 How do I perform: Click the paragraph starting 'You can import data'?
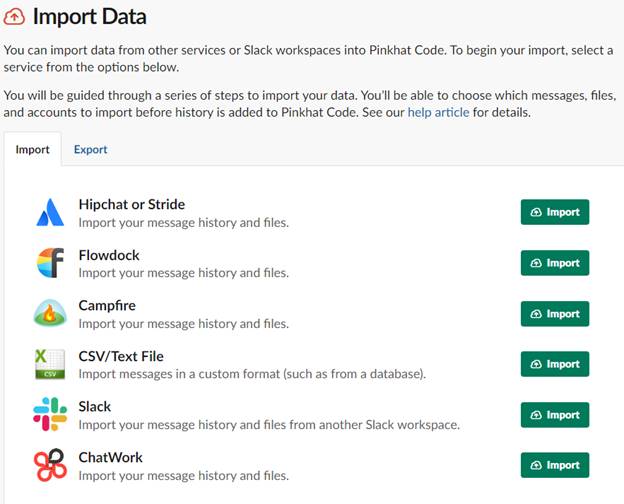[308, 59]
